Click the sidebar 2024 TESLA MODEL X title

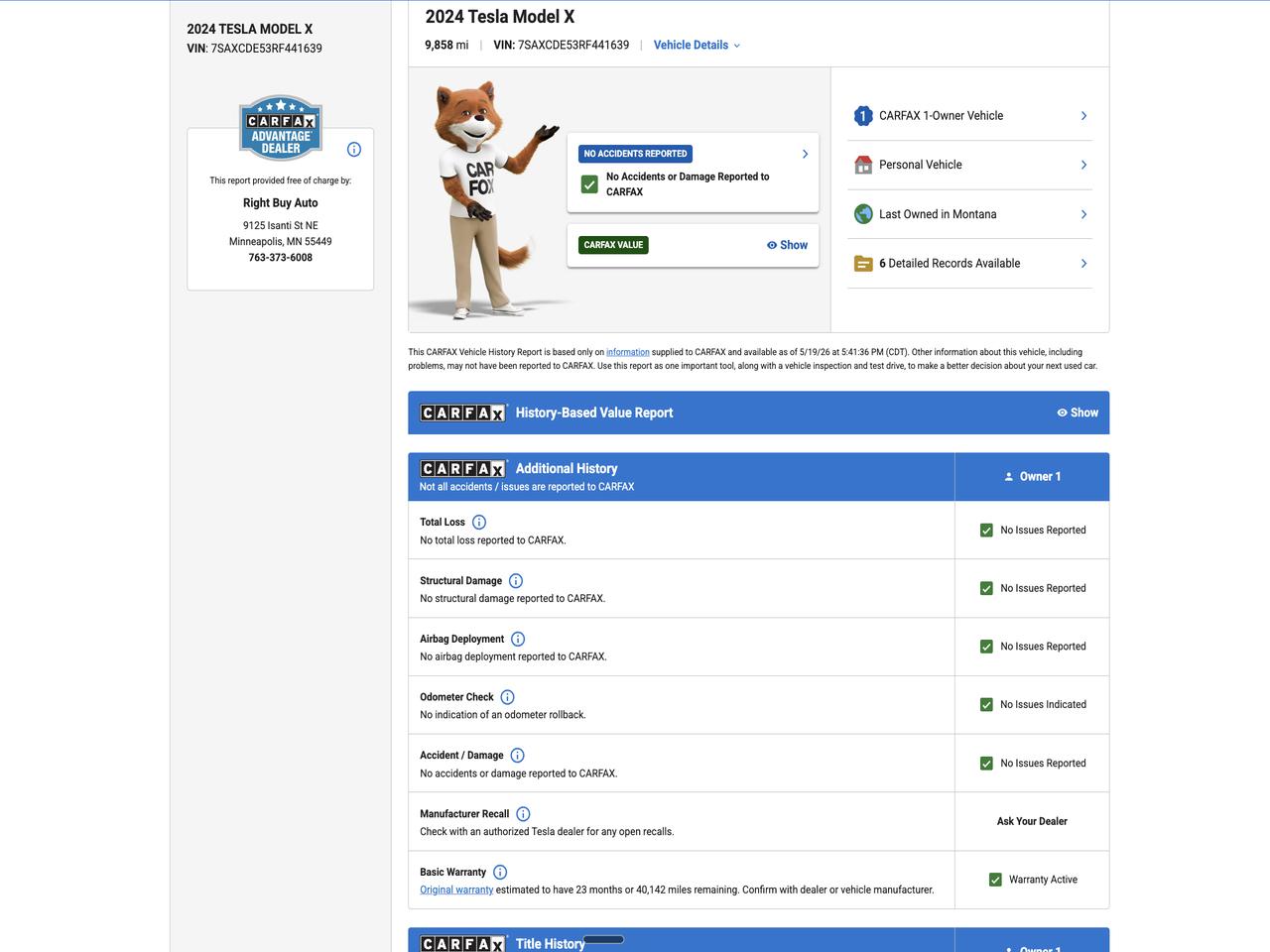click(x=250, y=30)
